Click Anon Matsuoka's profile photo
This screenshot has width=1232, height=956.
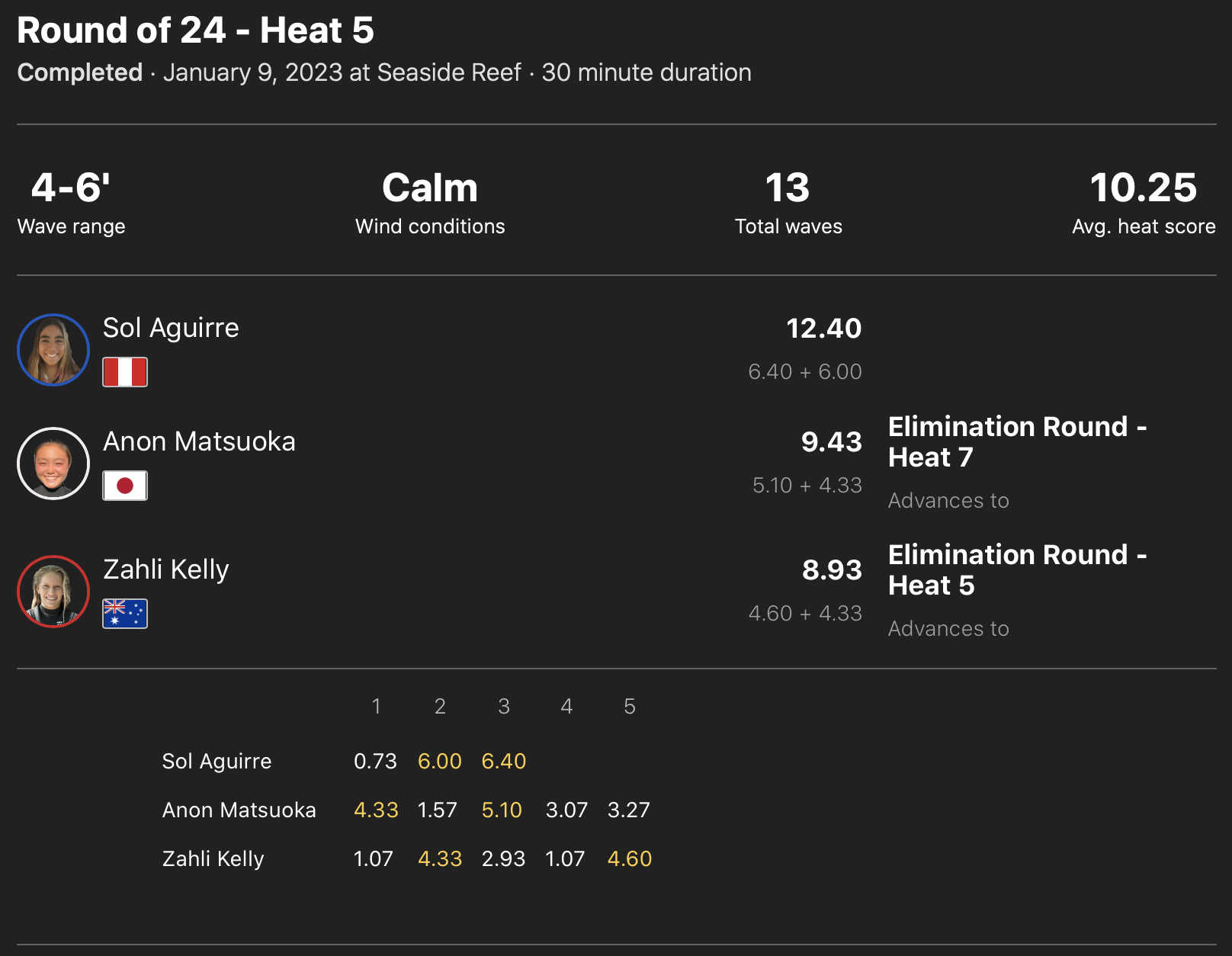(x=53, y=464)
